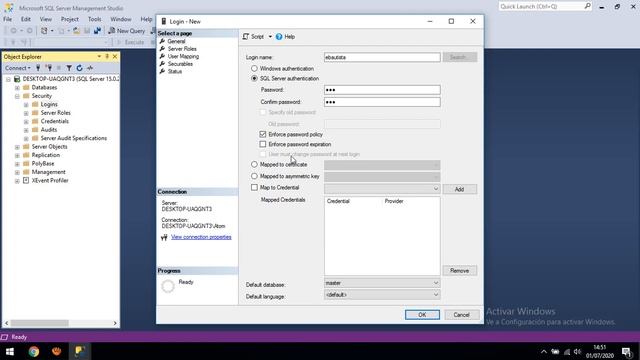The height and width of the screenshot is (360, 640).
Task: Click the network icon in system tray
Action: click(567, 351)
